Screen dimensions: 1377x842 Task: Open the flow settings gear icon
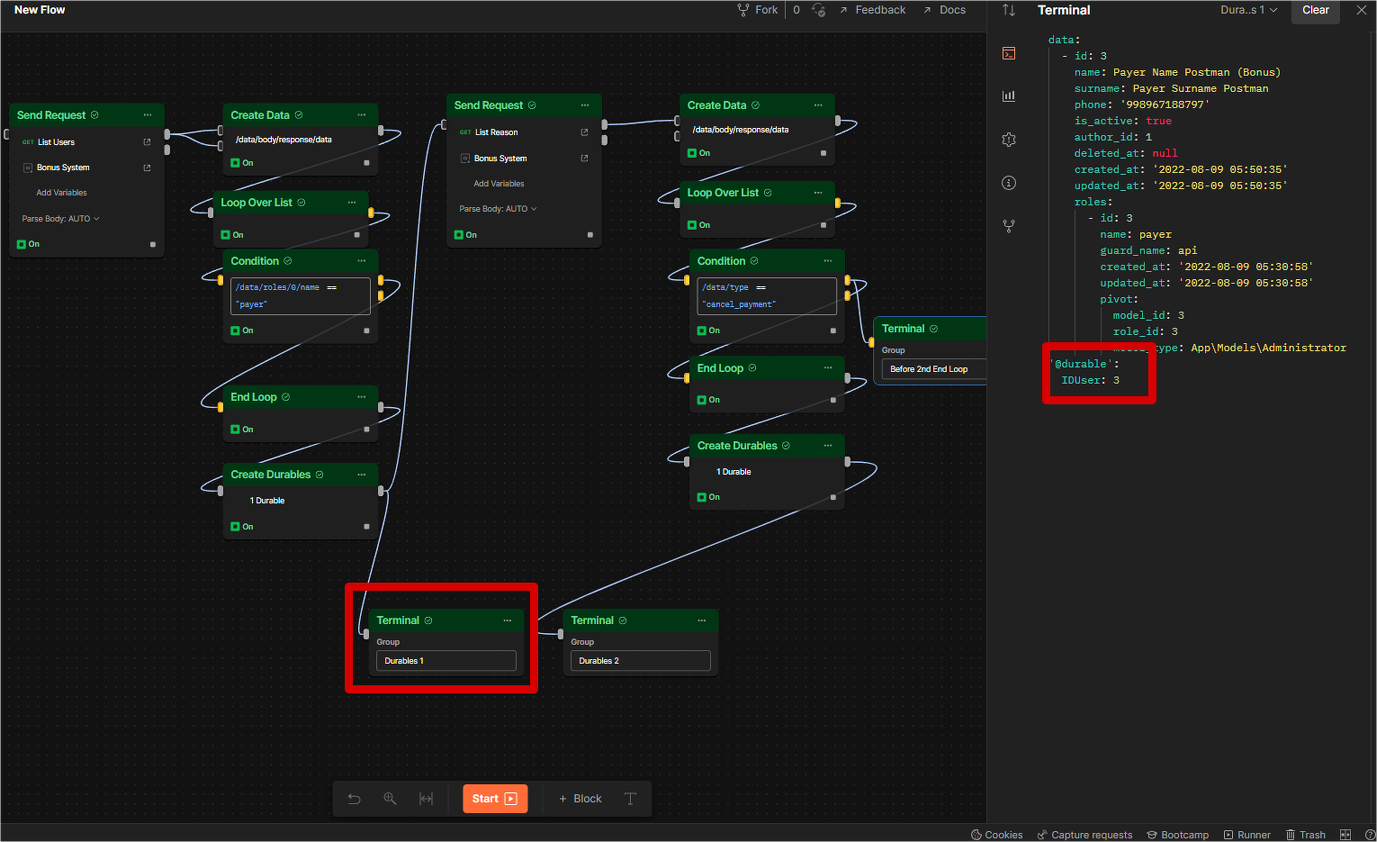coord(1009,140)
